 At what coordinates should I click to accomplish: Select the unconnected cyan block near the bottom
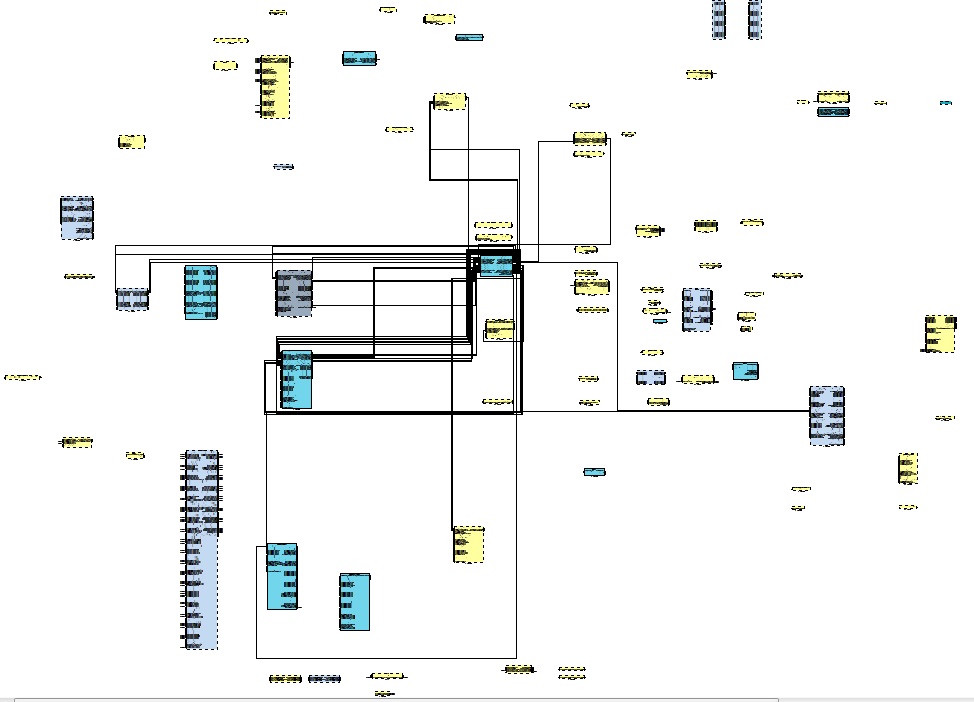click(354, 602)
